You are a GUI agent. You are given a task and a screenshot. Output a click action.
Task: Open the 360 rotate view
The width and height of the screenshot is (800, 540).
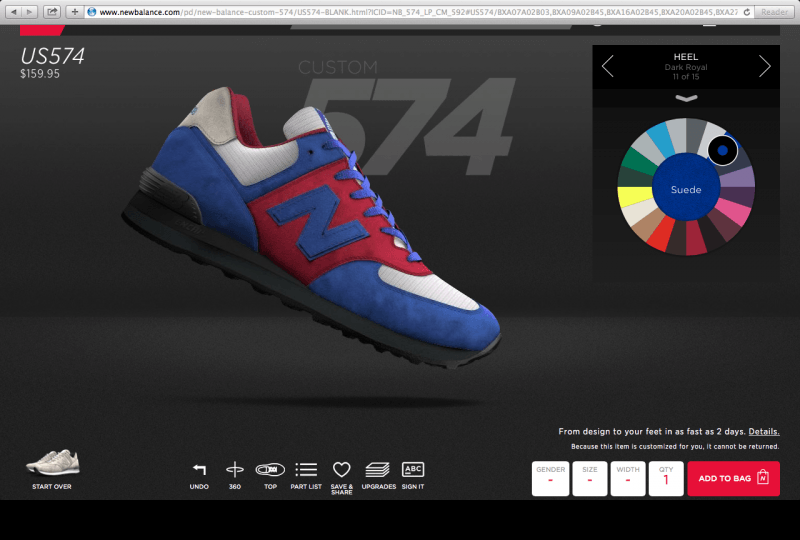pos(235,469)
